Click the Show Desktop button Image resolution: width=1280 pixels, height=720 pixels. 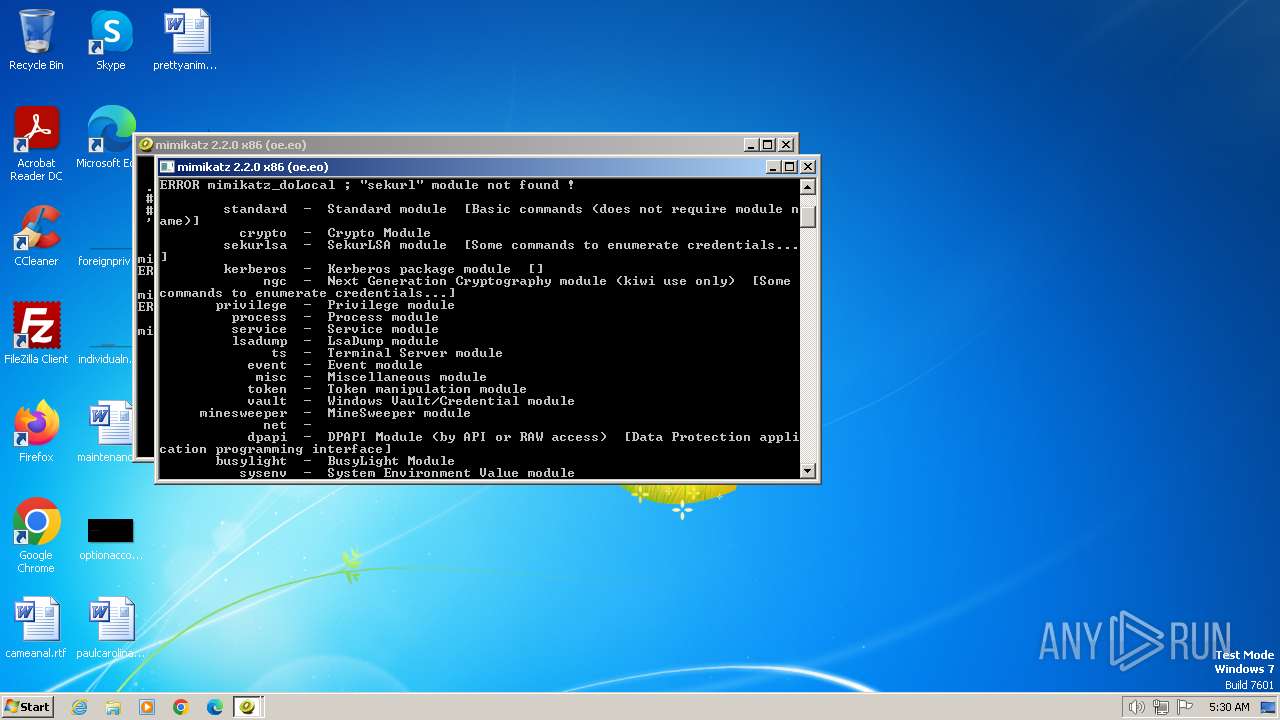pos(1270,707)
